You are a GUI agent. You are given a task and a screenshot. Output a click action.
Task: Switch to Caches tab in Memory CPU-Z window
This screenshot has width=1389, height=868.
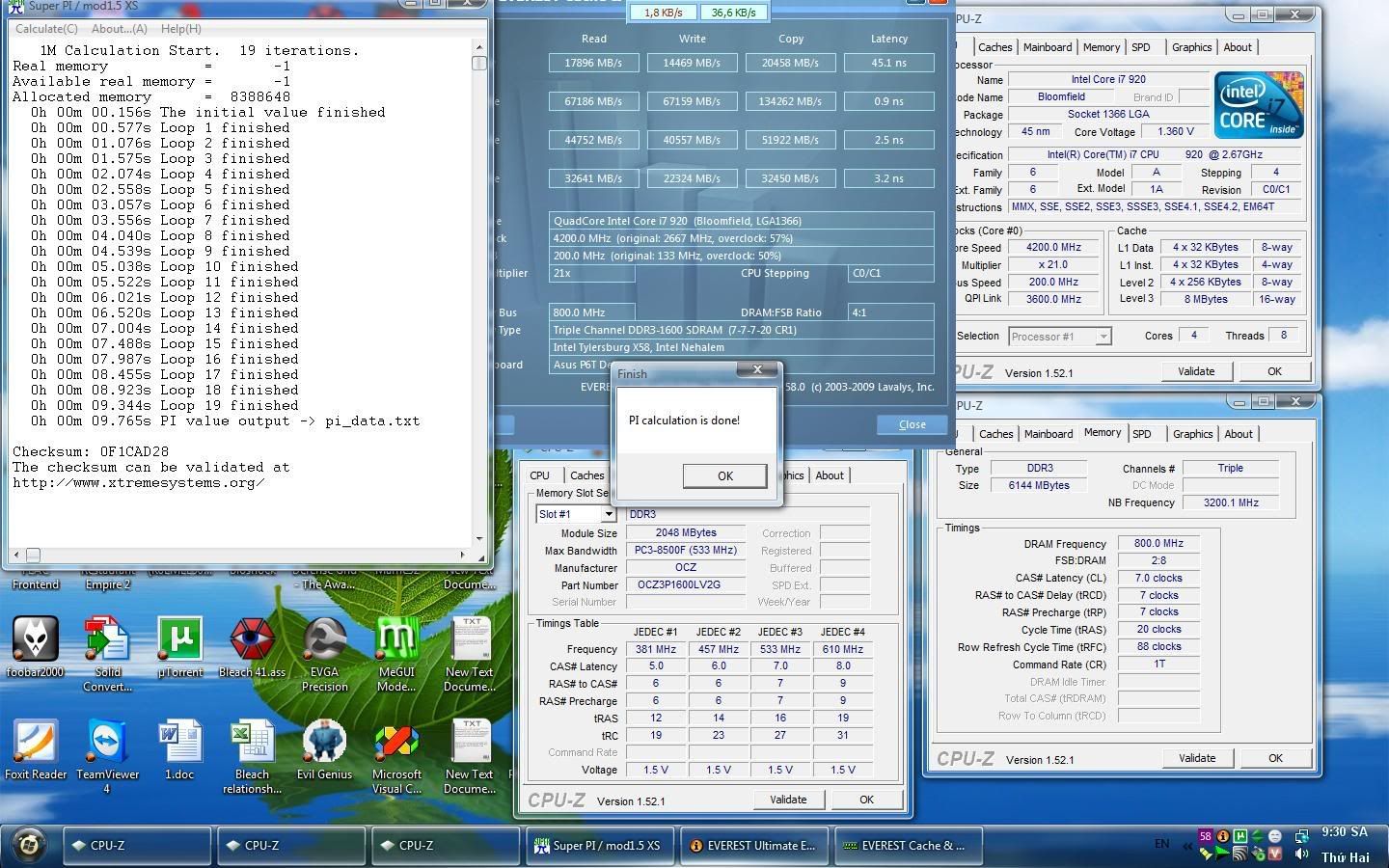pos(996,434)
